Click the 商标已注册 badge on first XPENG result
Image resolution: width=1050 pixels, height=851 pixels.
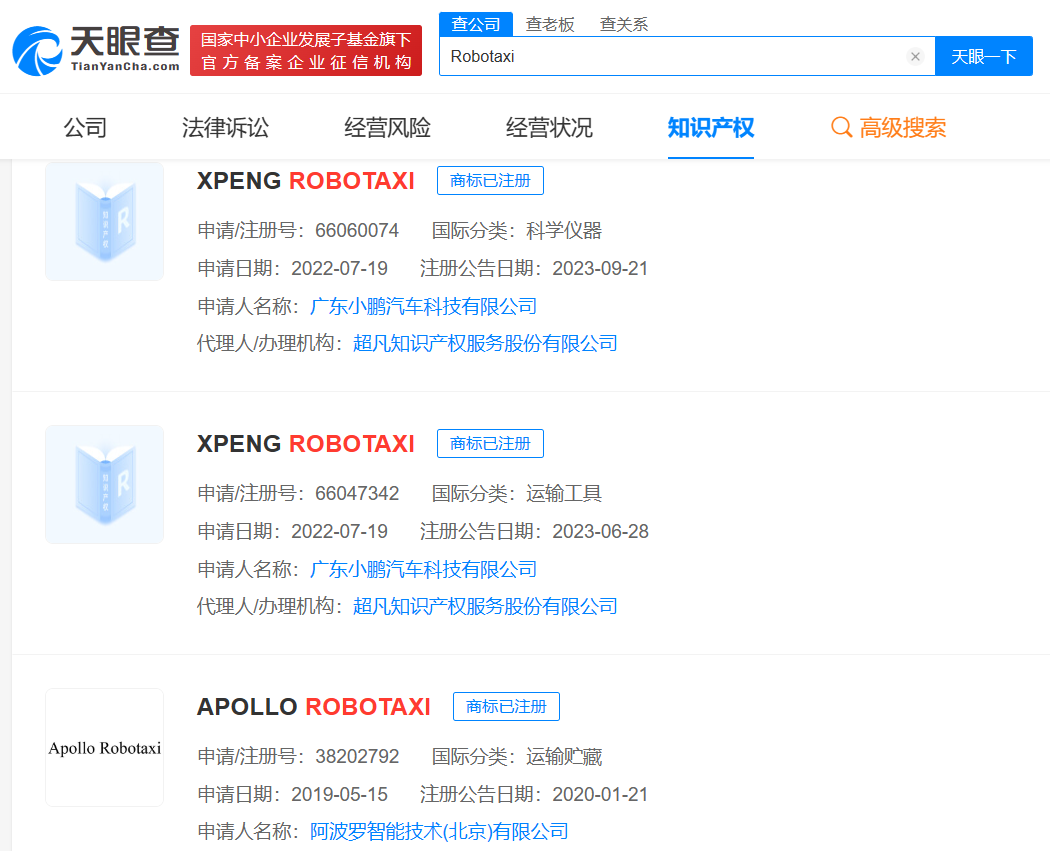coord(490,180)
